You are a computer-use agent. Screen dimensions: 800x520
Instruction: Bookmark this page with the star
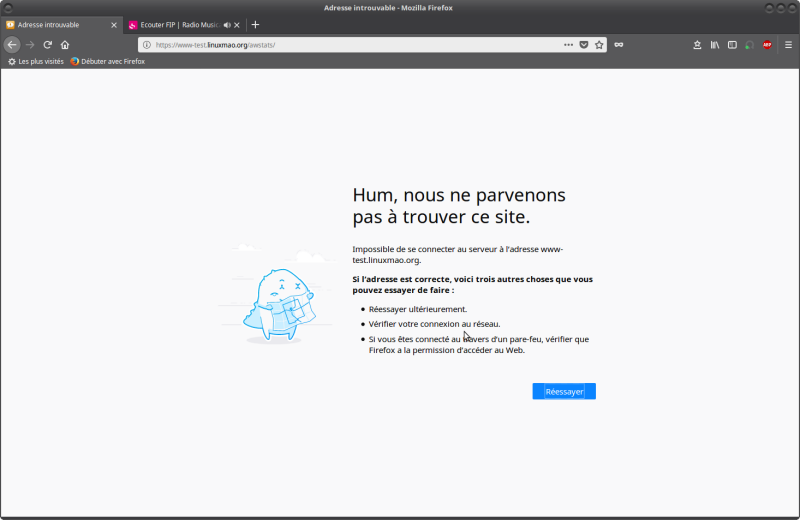click(599, 45)
